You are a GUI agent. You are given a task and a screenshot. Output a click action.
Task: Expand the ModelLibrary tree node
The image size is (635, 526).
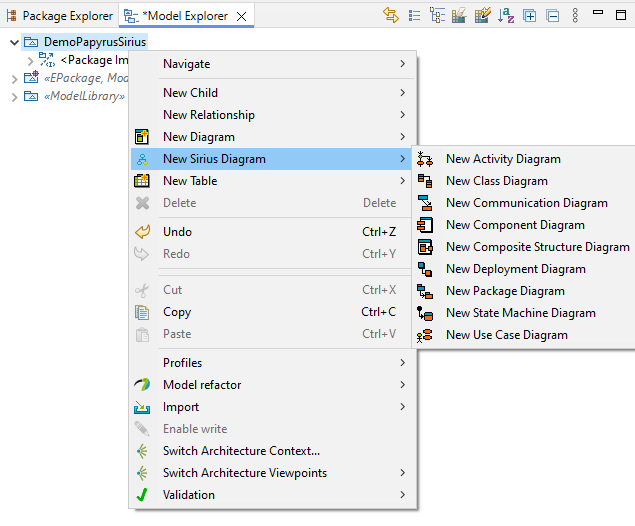click(14, 96)
